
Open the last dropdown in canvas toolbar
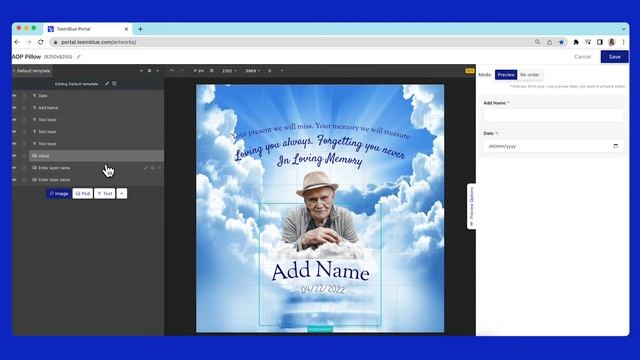(x=282, y=71)
